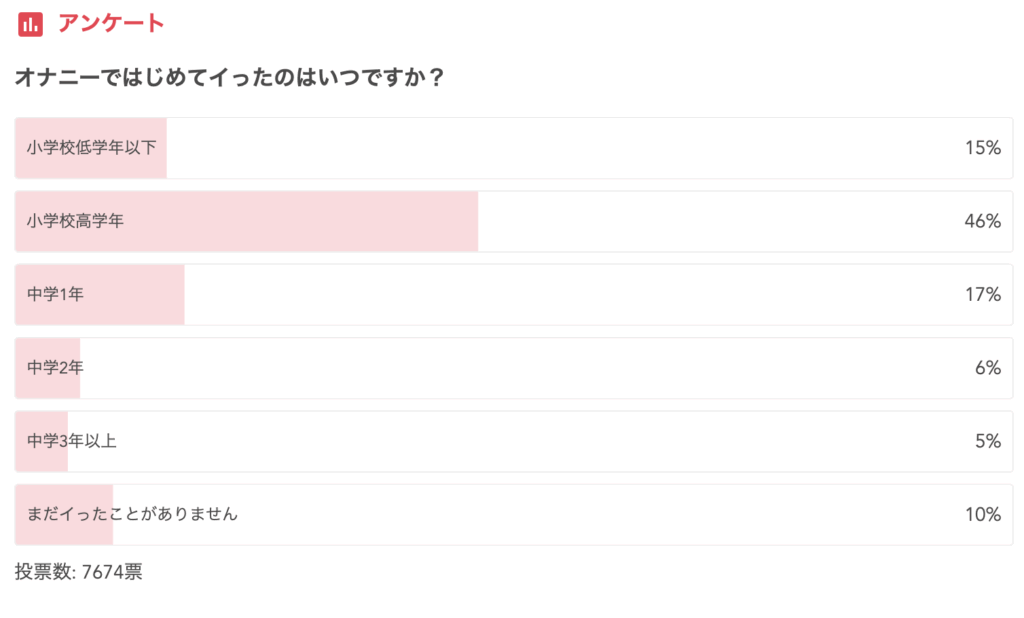Click the 15% result value
This screenshot has height=618, width=1024.
pos(982,148)
